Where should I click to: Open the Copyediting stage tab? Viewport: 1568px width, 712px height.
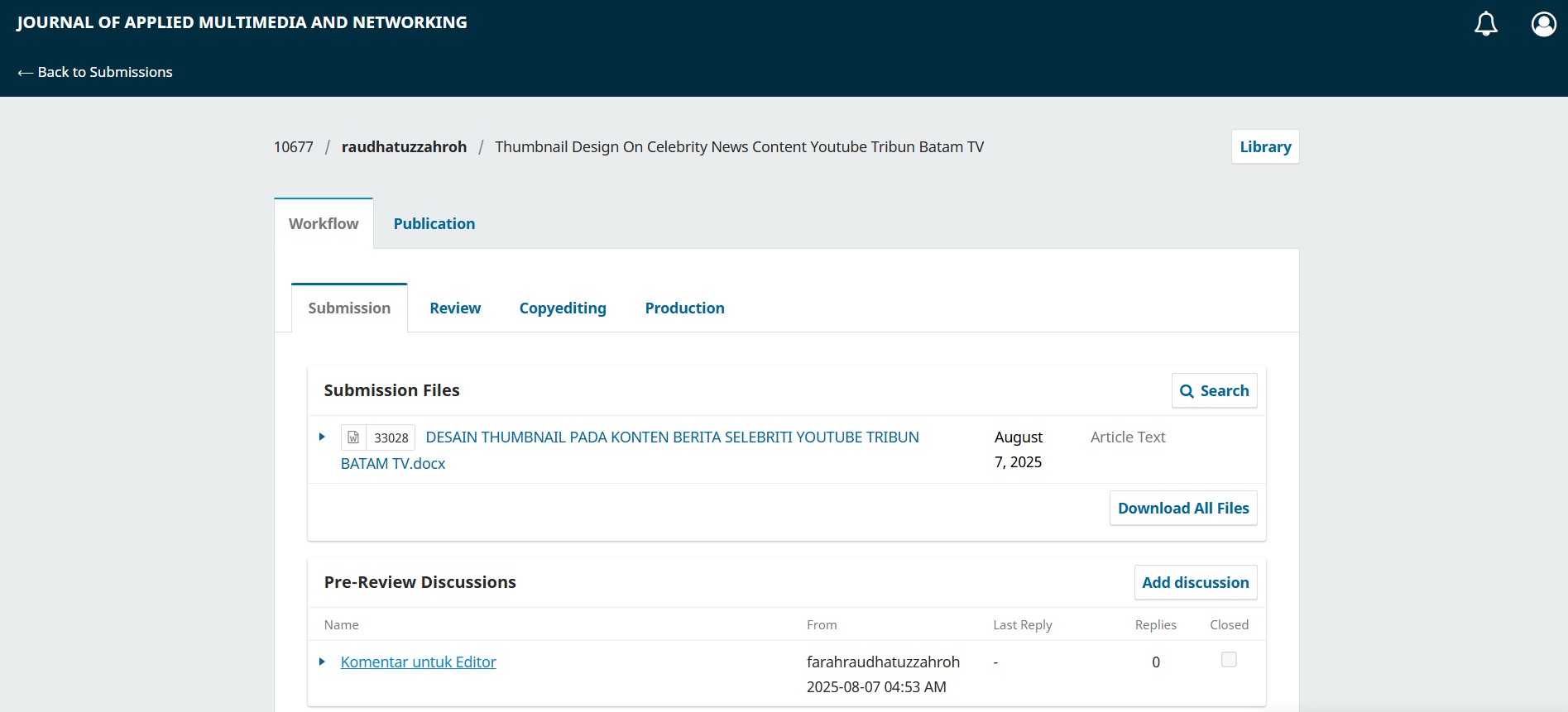563,308
